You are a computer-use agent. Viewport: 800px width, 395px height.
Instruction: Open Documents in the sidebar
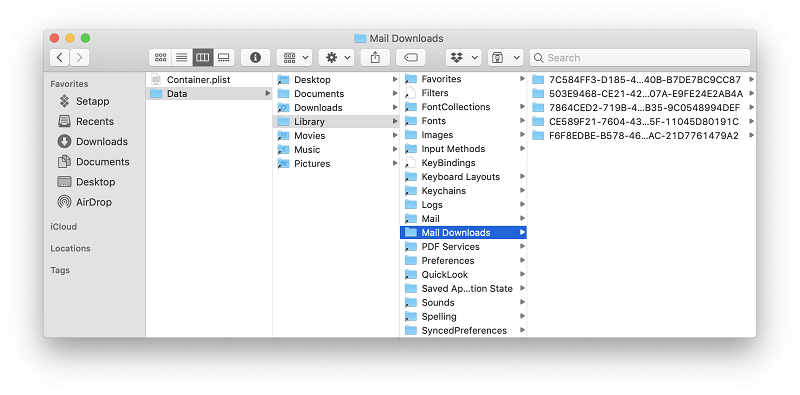tap(93, 162)
